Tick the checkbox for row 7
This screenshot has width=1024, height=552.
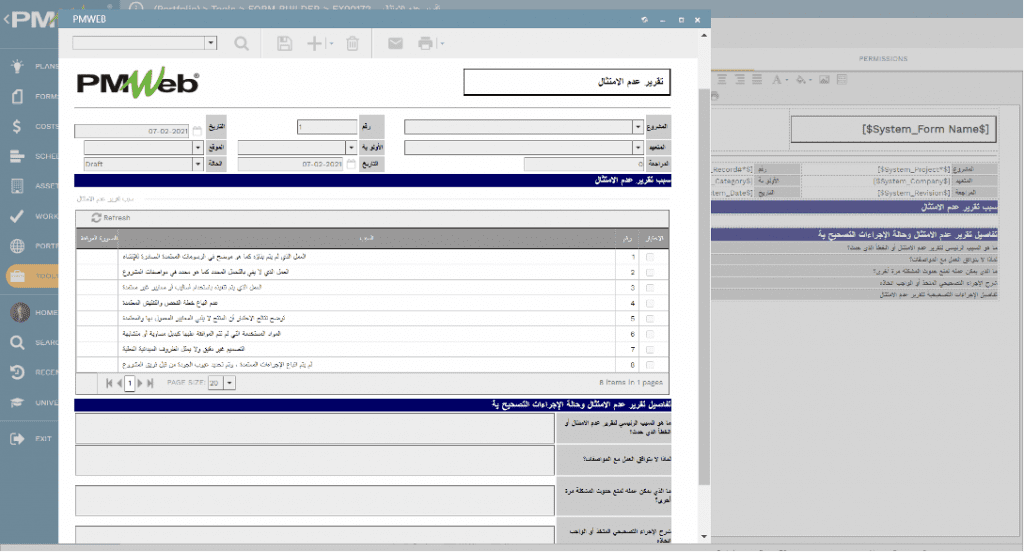pos(650,349)
